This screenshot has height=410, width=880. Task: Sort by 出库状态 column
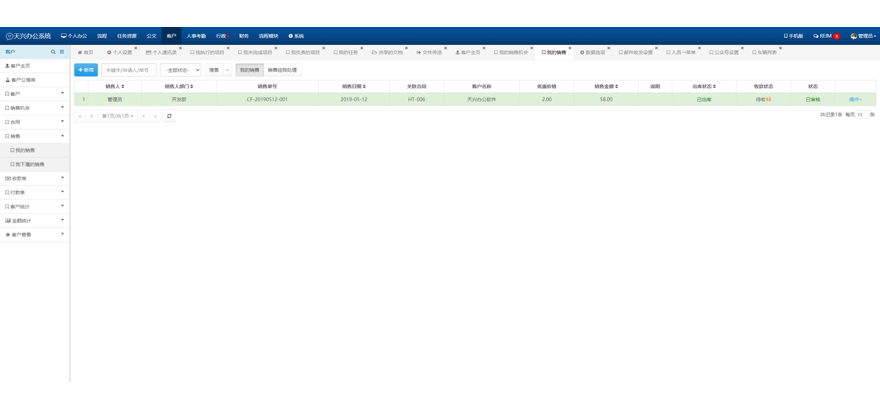704,86
